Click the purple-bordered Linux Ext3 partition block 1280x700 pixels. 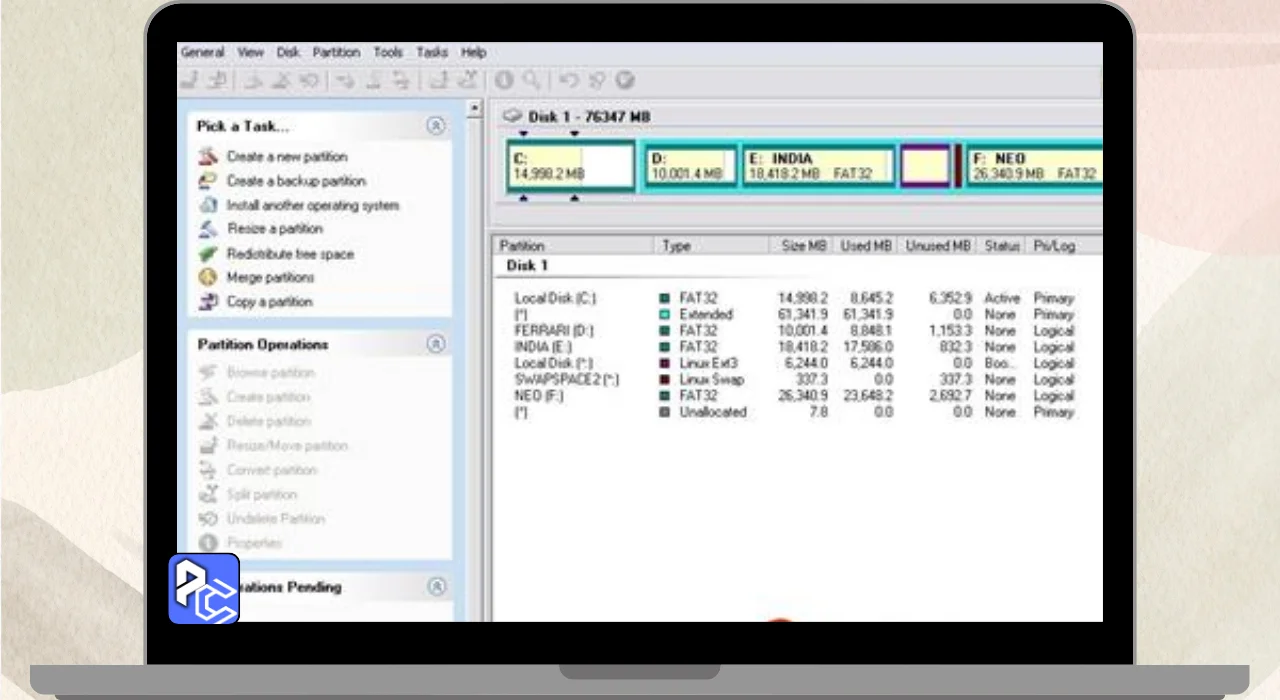tap(925, 166)
